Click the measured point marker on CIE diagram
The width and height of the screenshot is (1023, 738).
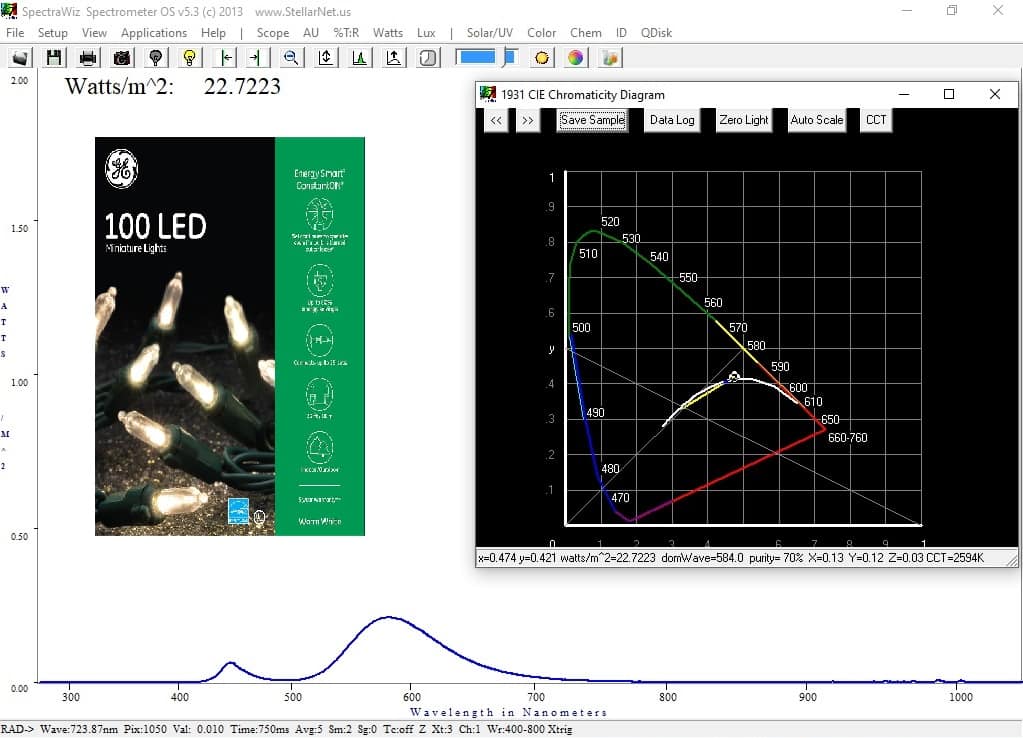click(734, 376)
